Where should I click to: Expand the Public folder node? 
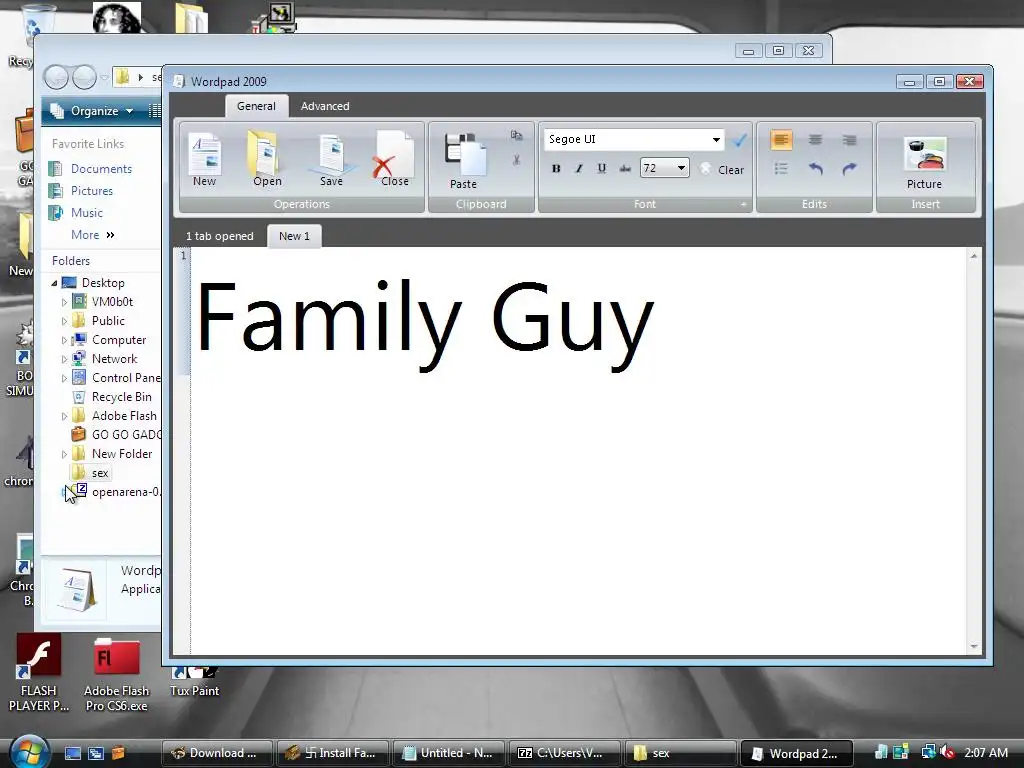tap(64, 321)
